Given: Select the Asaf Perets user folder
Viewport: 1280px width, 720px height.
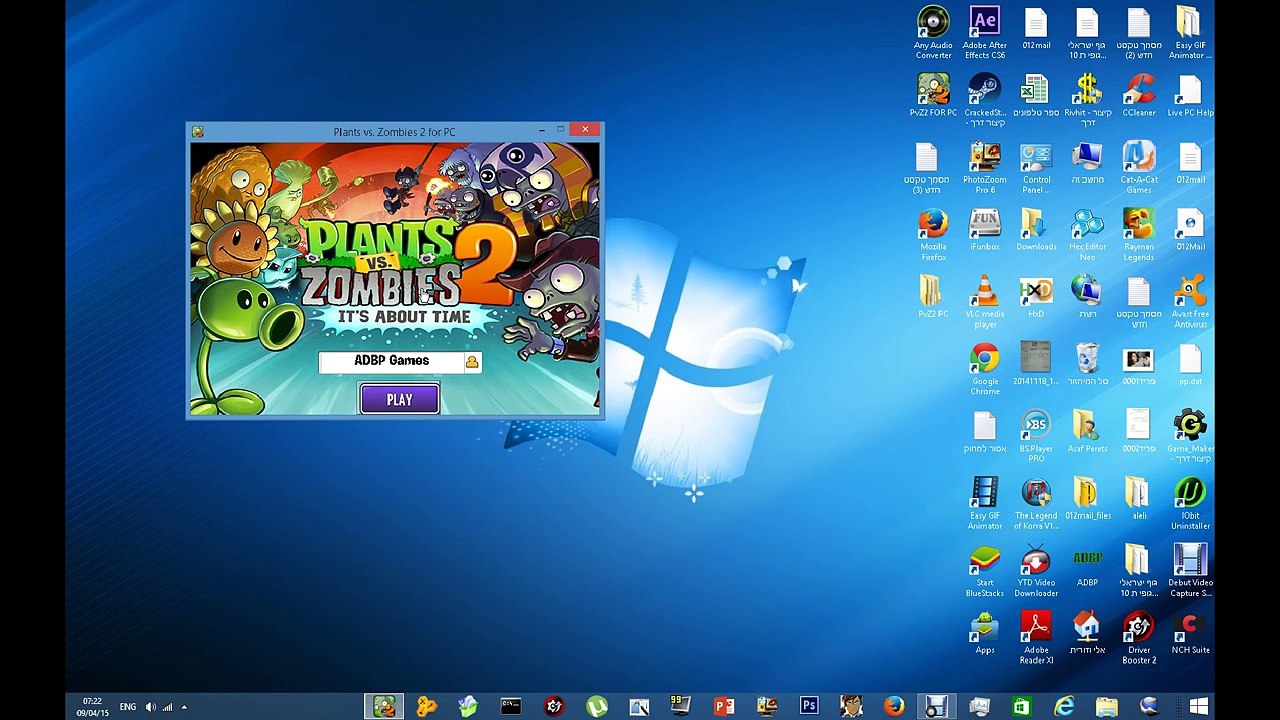Looking at the screenshot, I should [x=1087, y=430].
